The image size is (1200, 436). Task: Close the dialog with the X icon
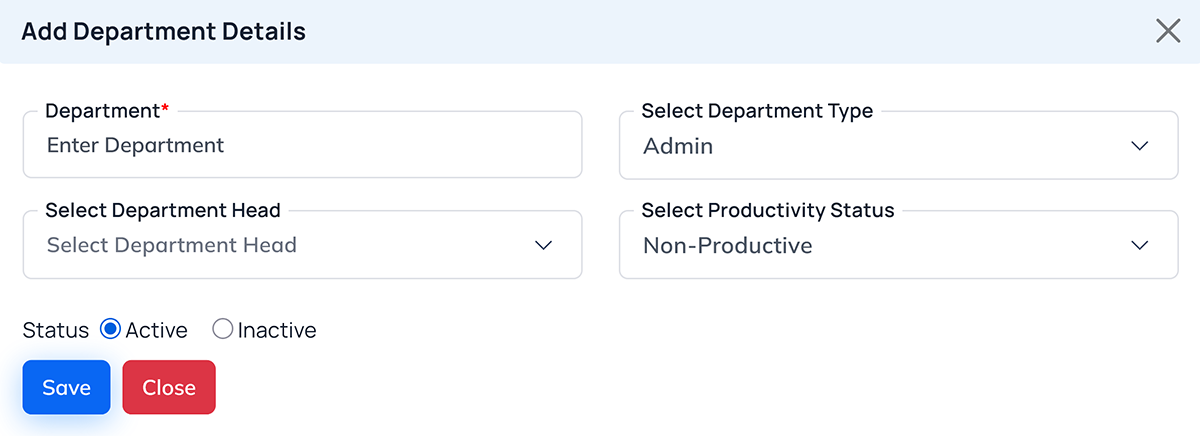pyautogui.click(x=1168, y=31)
